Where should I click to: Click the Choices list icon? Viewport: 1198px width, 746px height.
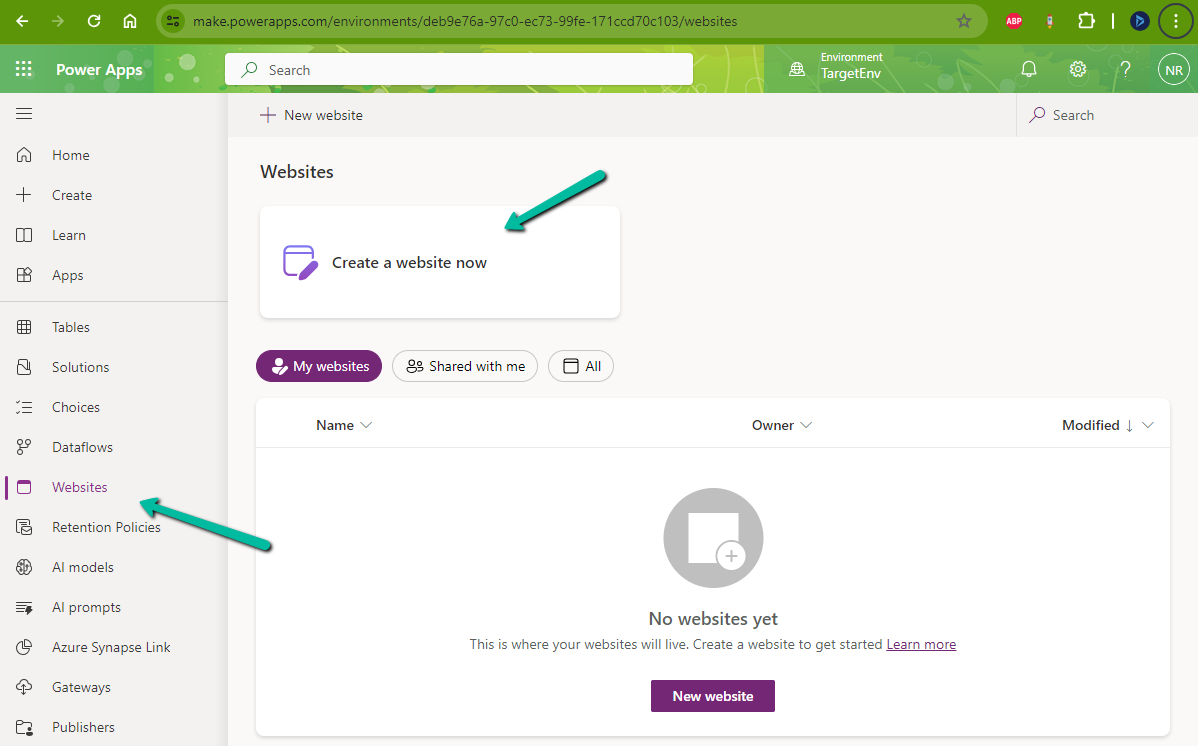click(x=24, y=407)
